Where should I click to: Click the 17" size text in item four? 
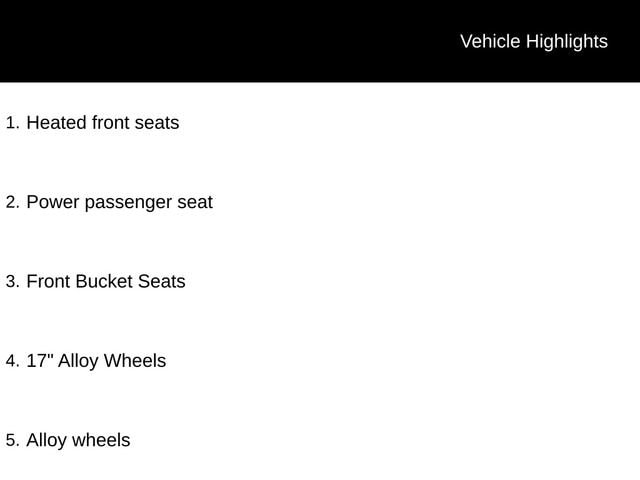(x=39, y=360)
